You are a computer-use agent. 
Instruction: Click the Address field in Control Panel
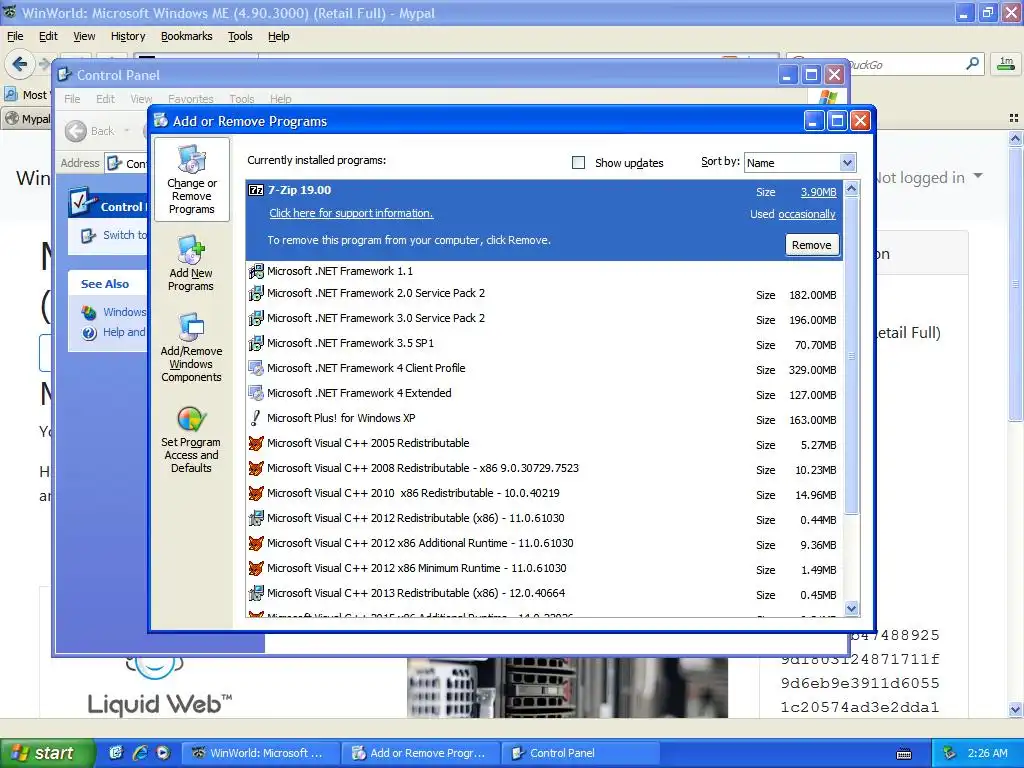(x=127, y=163)
